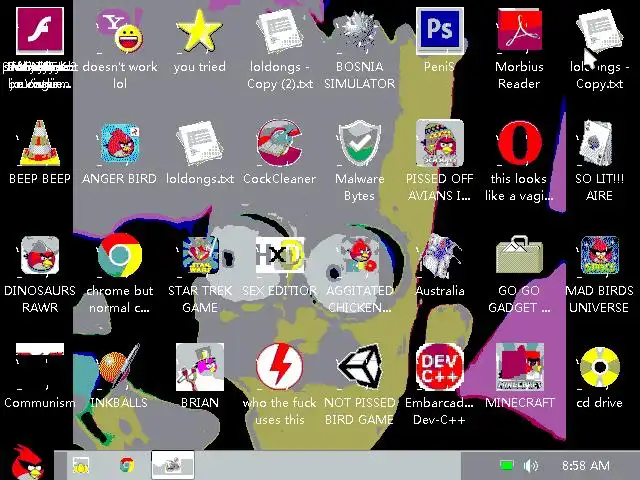Image resolution: width=640 pixels, height=480 pixels.
Task: Open the first pinned taskbar icon
Action: (x=81, y=465)
